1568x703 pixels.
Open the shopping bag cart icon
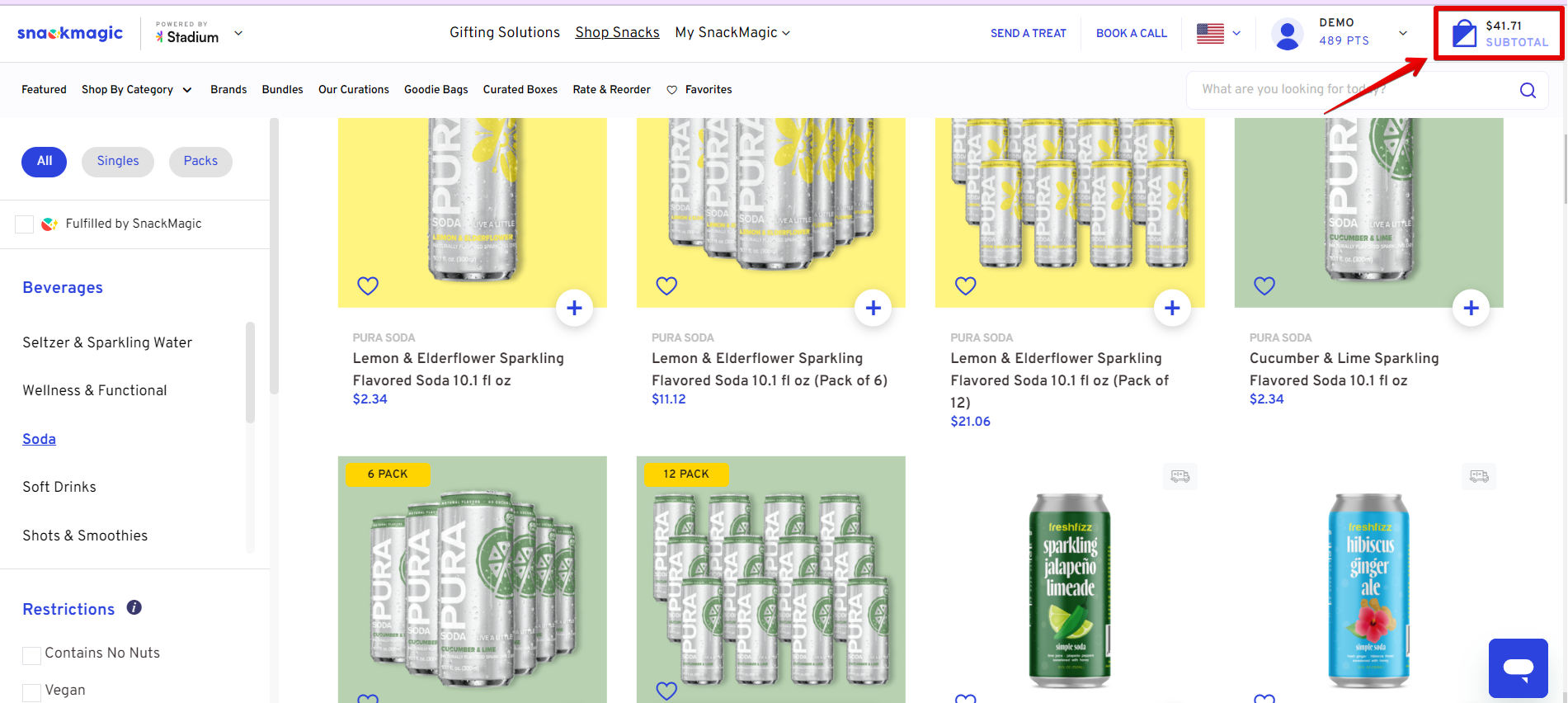click(1464, 34)
